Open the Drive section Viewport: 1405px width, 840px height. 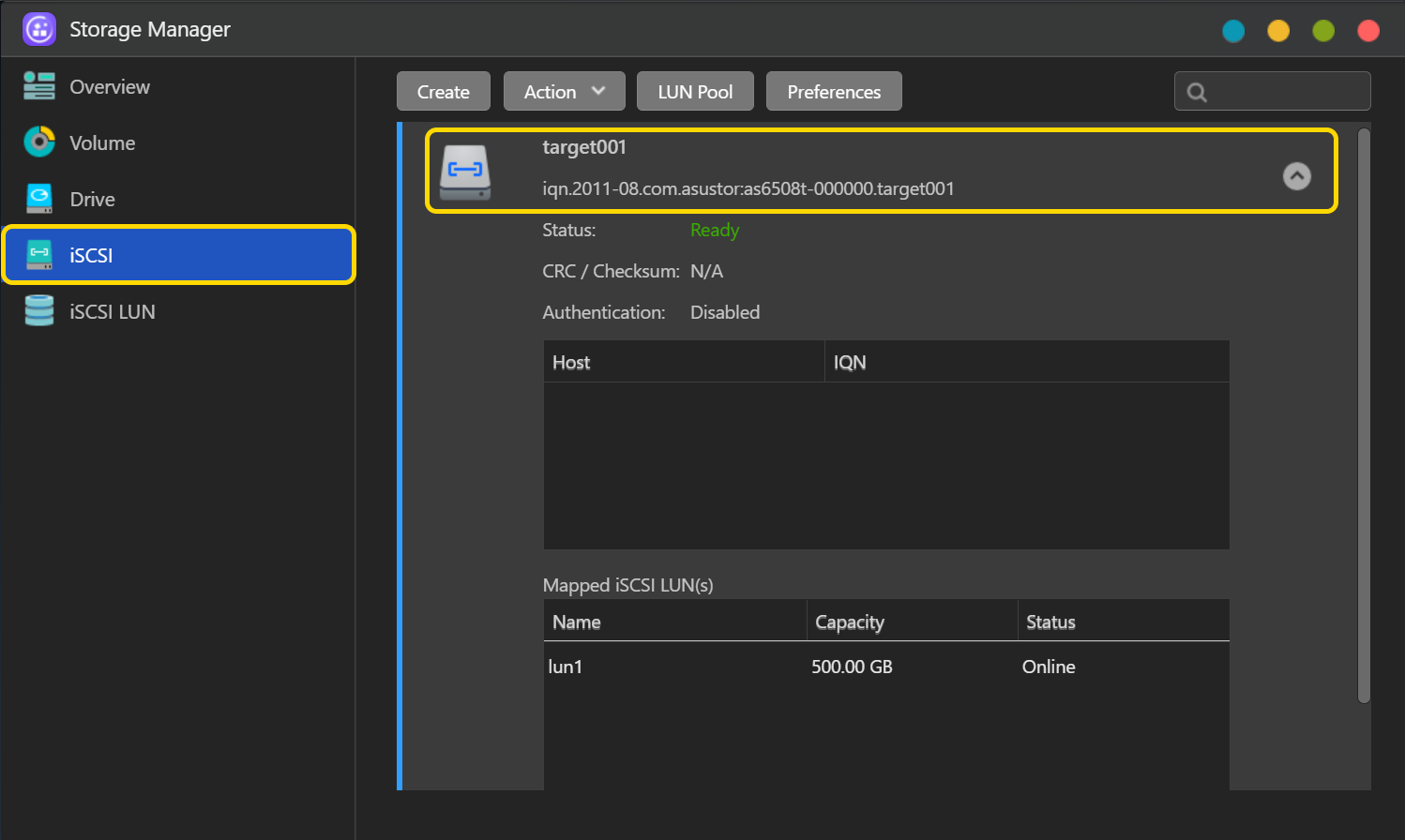pos(178,199)
